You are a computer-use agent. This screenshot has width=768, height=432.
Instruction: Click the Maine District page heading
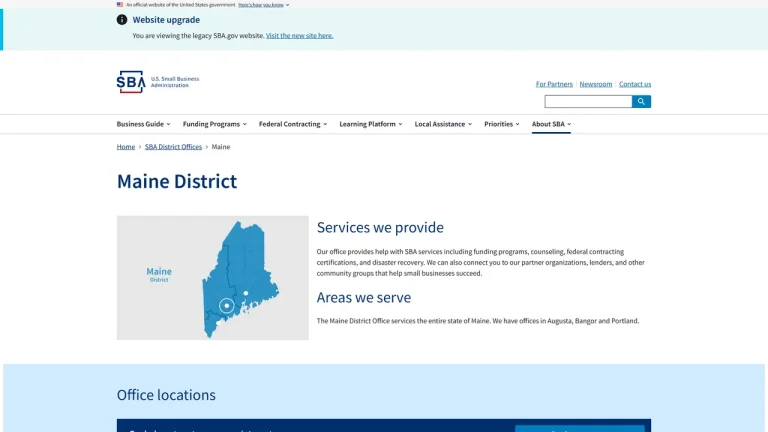(x=177, y=181)
